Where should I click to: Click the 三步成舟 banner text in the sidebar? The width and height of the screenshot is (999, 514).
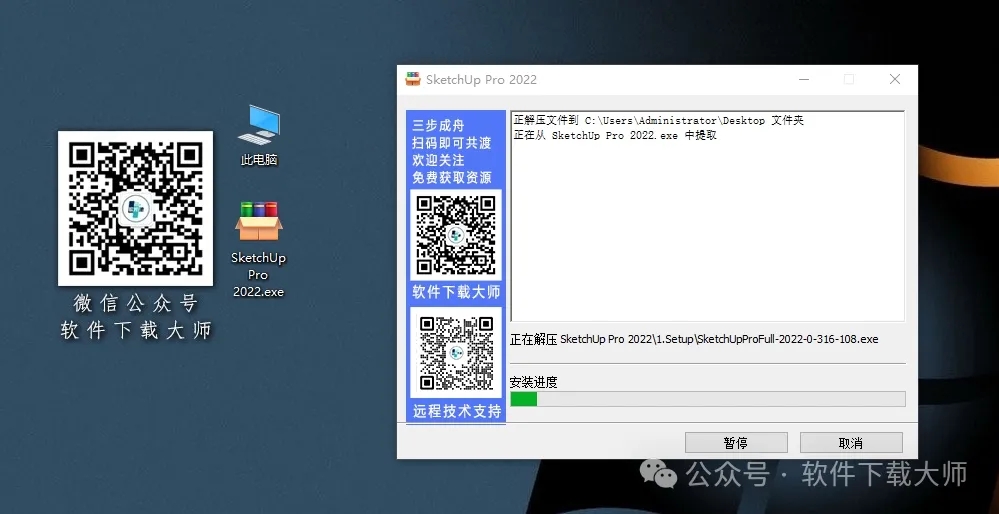pos(438,126)
